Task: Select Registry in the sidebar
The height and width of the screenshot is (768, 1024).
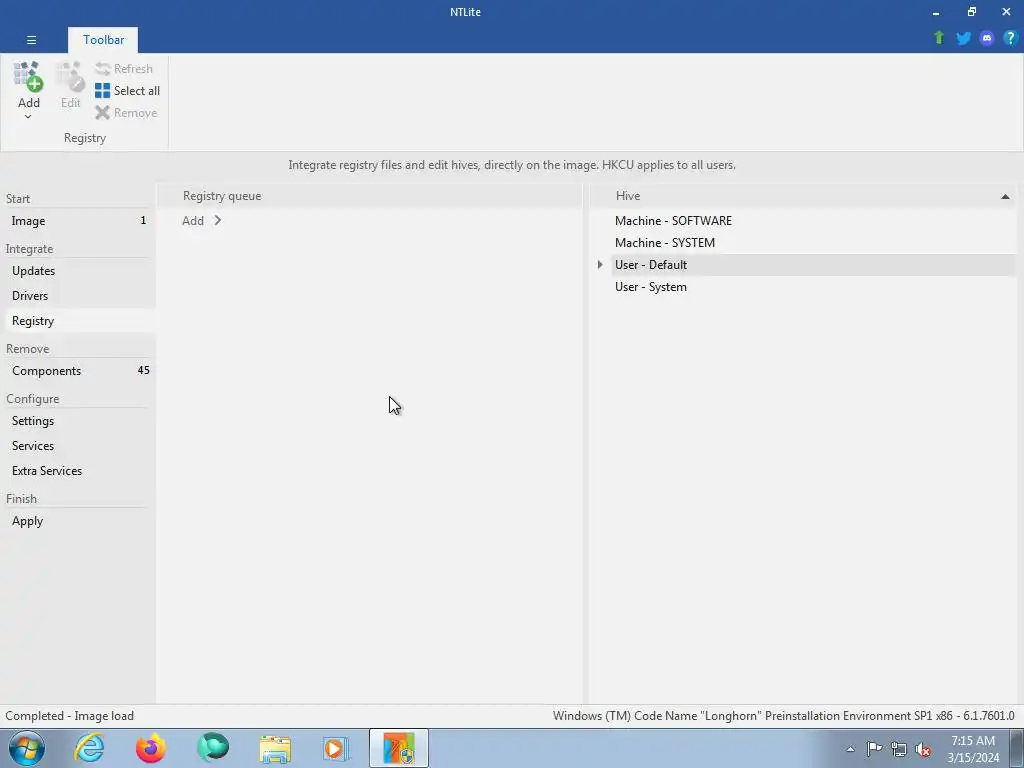Action: (78, 321)
